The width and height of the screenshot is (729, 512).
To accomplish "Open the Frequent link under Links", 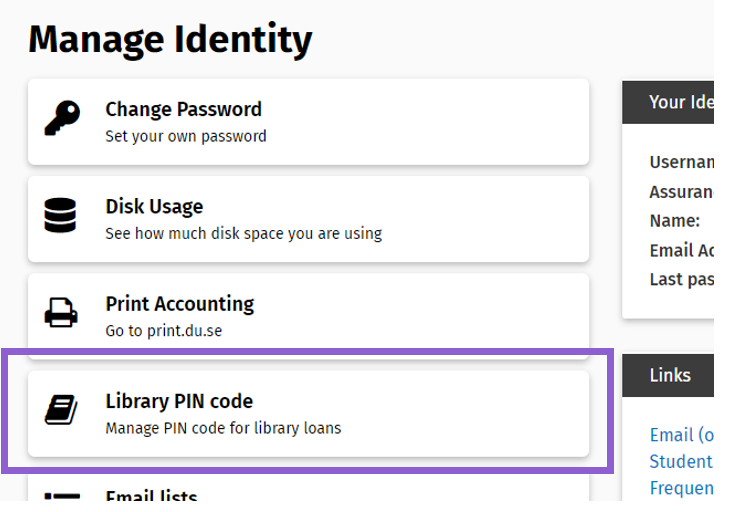I will 681,488.
